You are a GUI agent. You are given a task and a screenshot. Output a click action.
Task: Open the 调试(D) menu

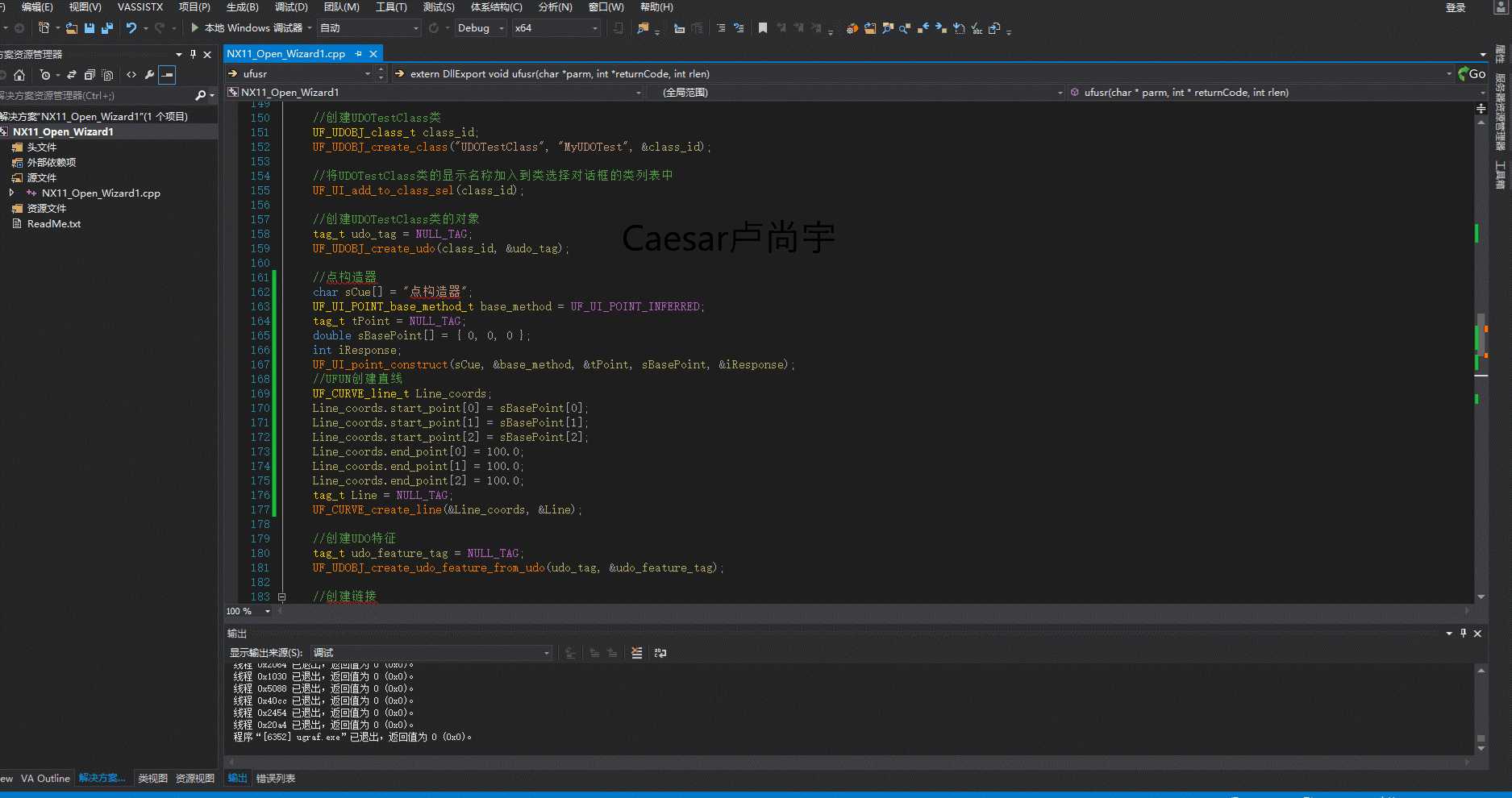291,7
